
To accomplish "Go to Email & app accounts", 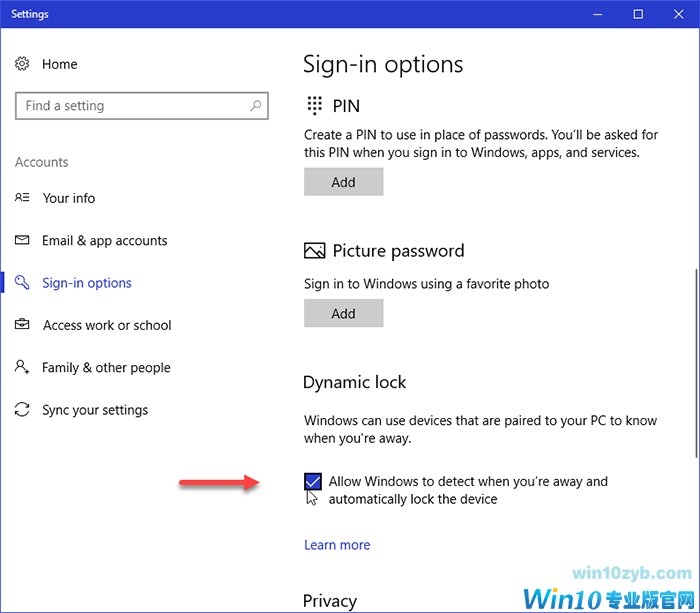I will tap(105, 241).
